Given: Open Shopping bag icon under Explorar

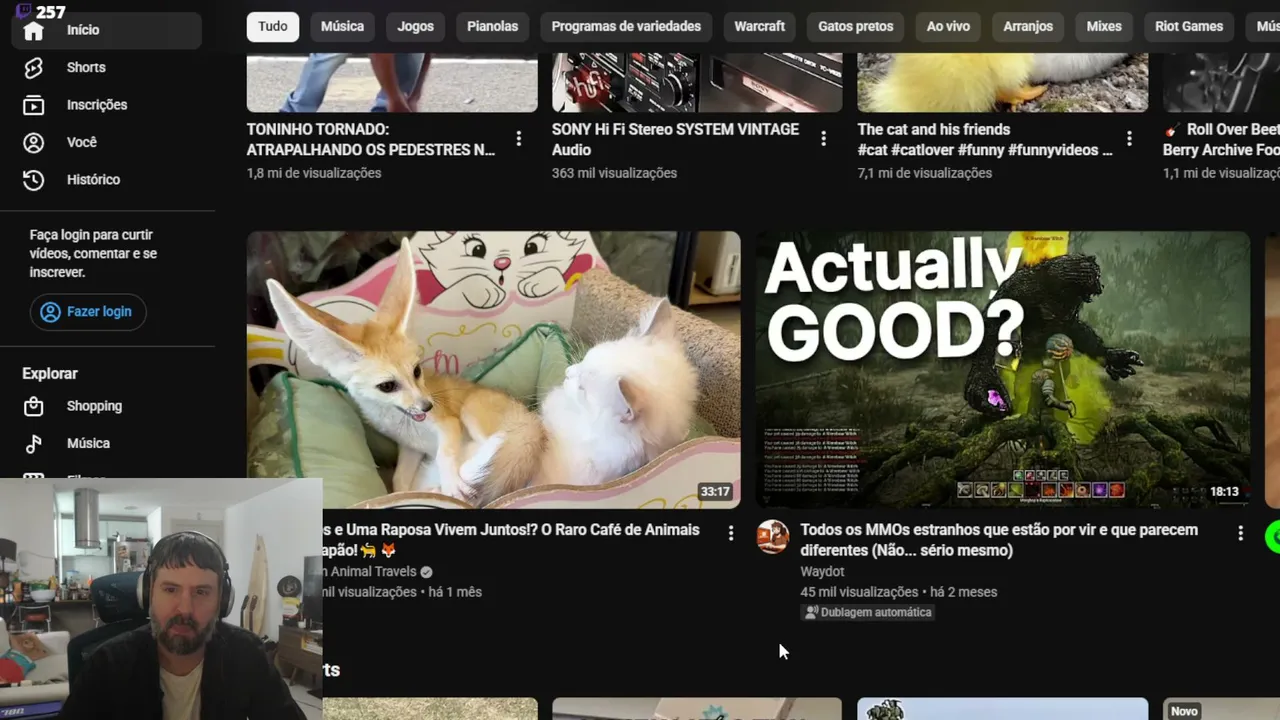Looking at the screenshot, I should click(x=34, y=406).
